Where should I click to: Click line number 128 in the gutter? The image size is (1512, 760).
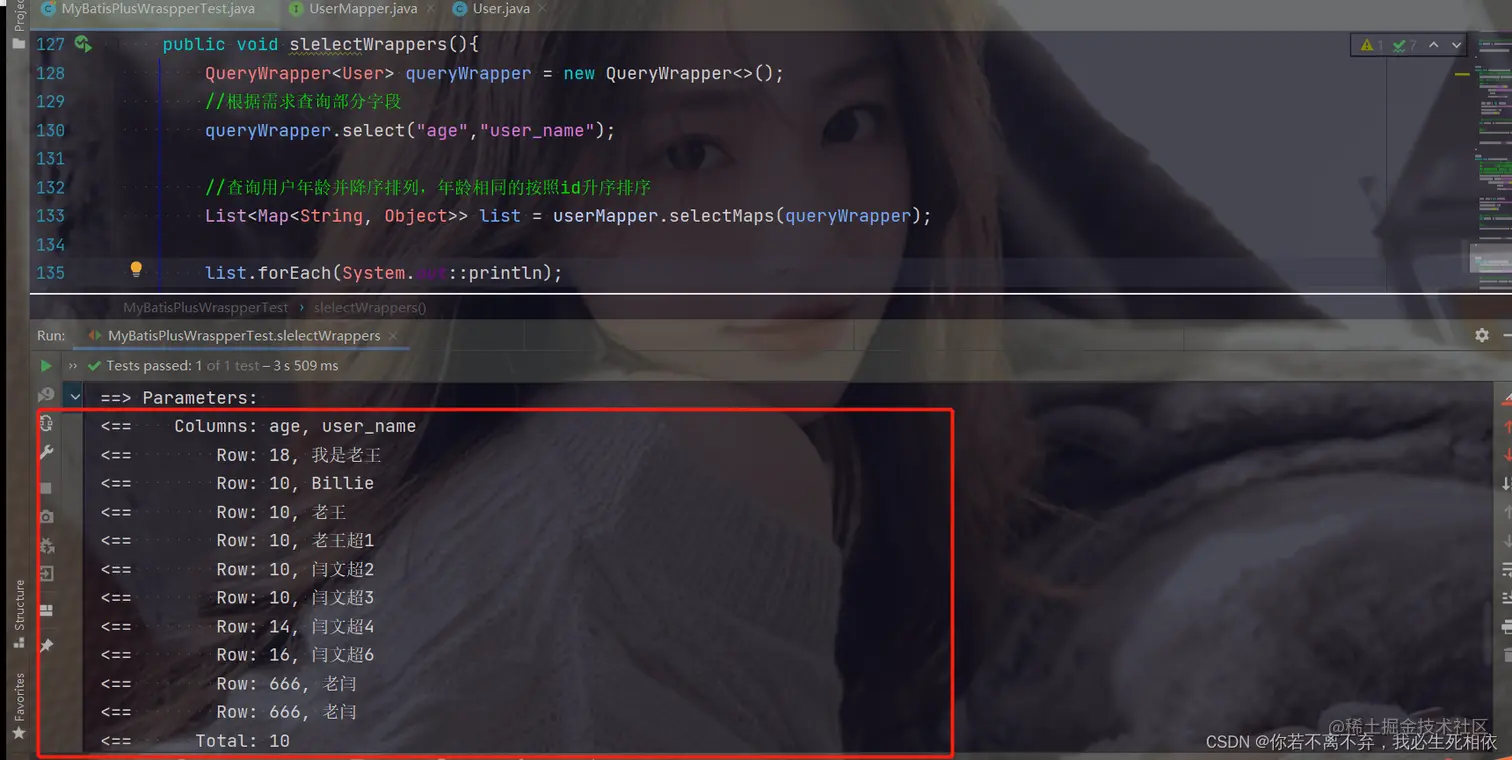pos(50,73)
